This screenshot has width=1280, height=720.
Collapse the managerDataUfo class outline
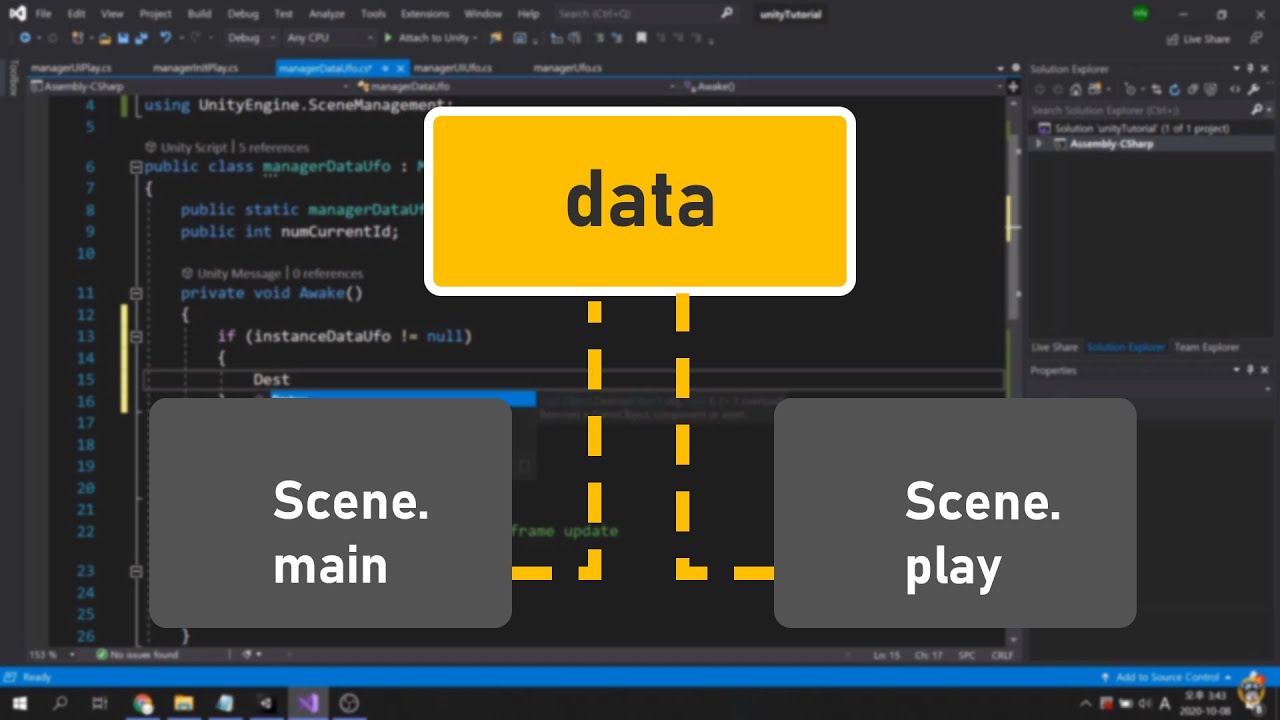[136, 167]
